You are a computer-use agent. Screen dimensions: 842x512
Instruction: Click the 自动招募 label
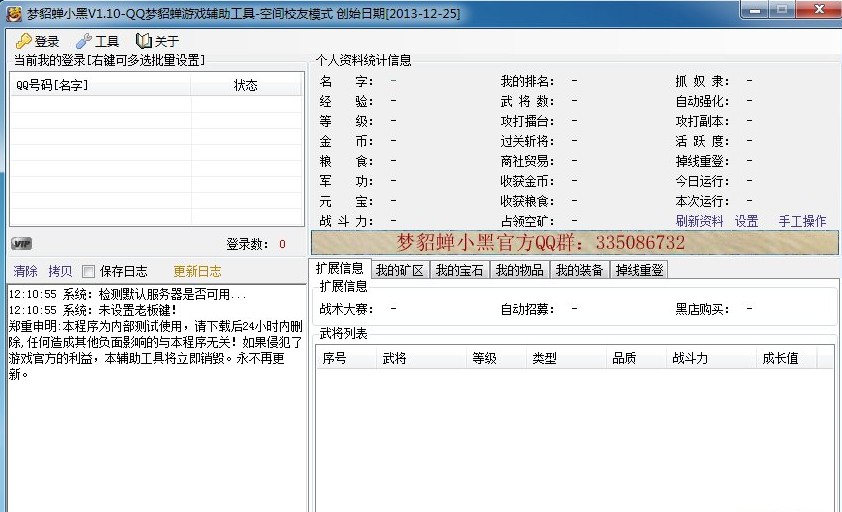click(527, 309)
